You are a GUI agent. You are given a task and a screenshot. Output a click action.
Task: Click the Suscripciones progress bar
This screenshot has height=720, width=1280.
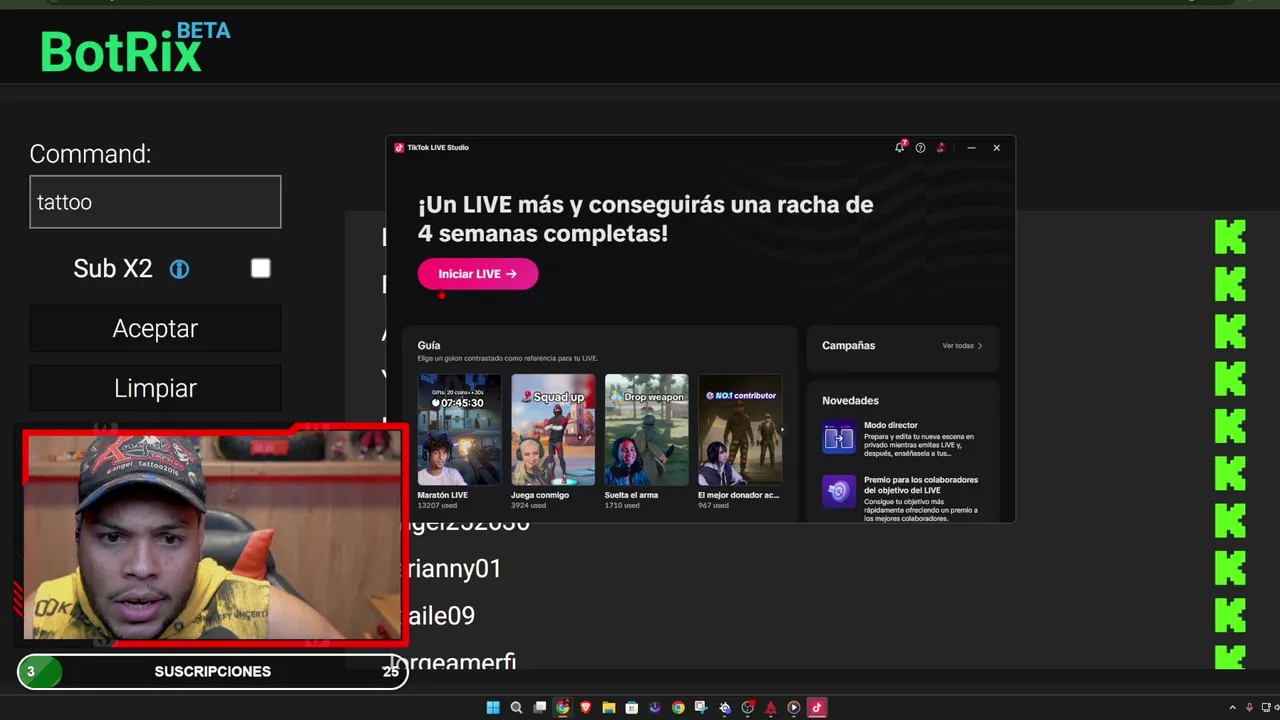pyautogui.click(x=212, y=671)
